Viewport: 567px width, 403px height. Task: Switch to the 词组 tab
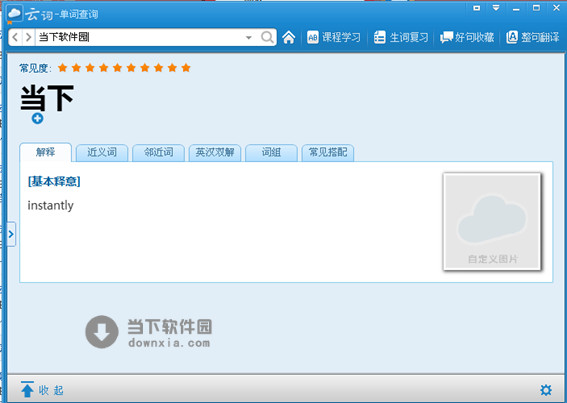(271, 152)
